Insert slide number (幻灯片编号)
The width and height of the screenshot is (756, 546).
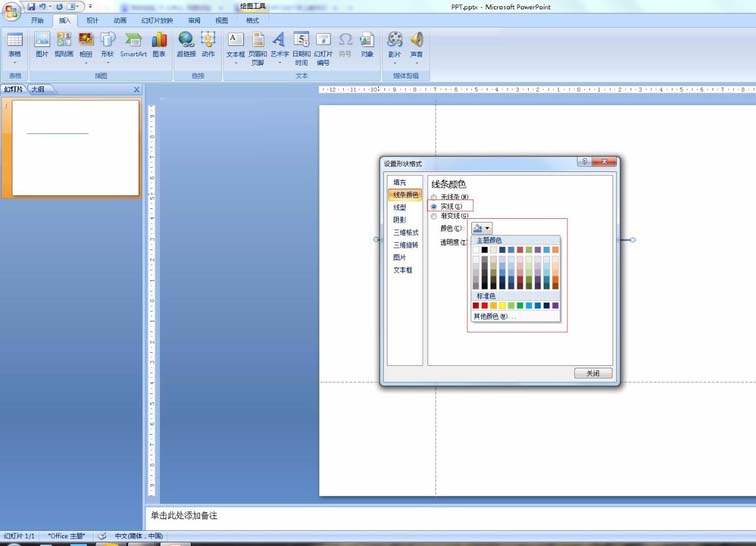click(323, 48)
